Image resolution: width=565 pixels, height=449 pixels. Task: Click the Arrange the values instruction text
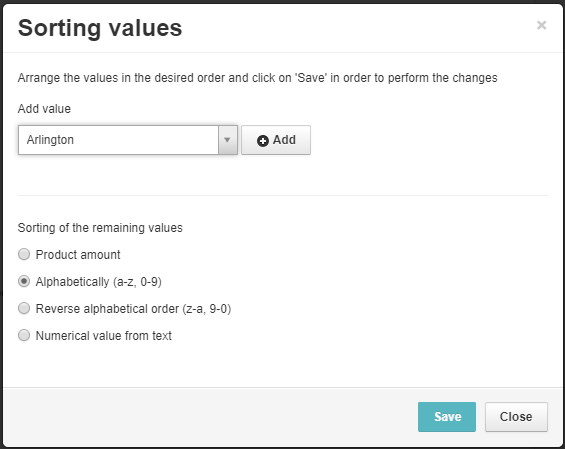(258, 78)
